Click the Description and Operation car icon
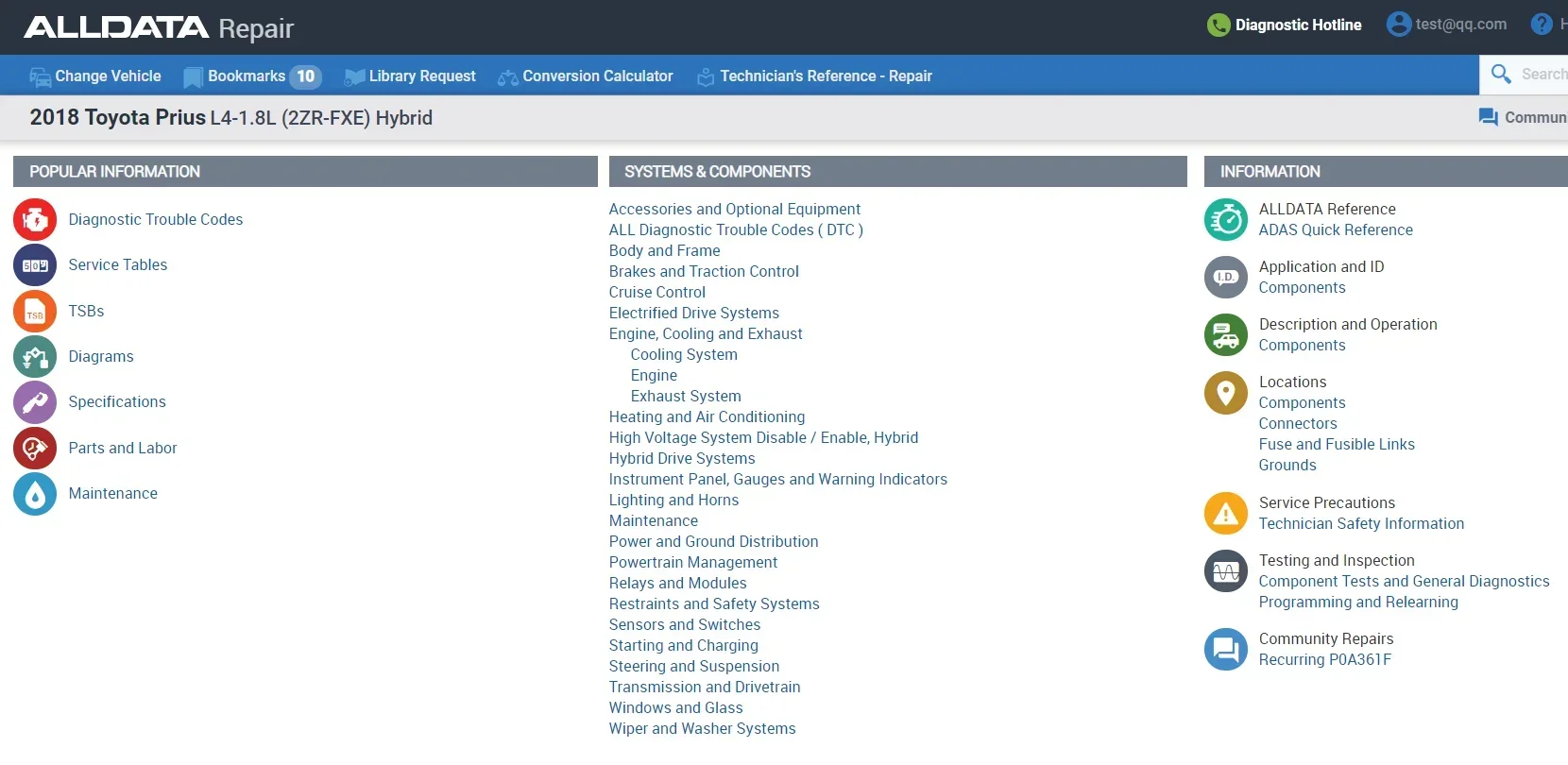This screenshot has width=1568, height=765. (1226, 335)
